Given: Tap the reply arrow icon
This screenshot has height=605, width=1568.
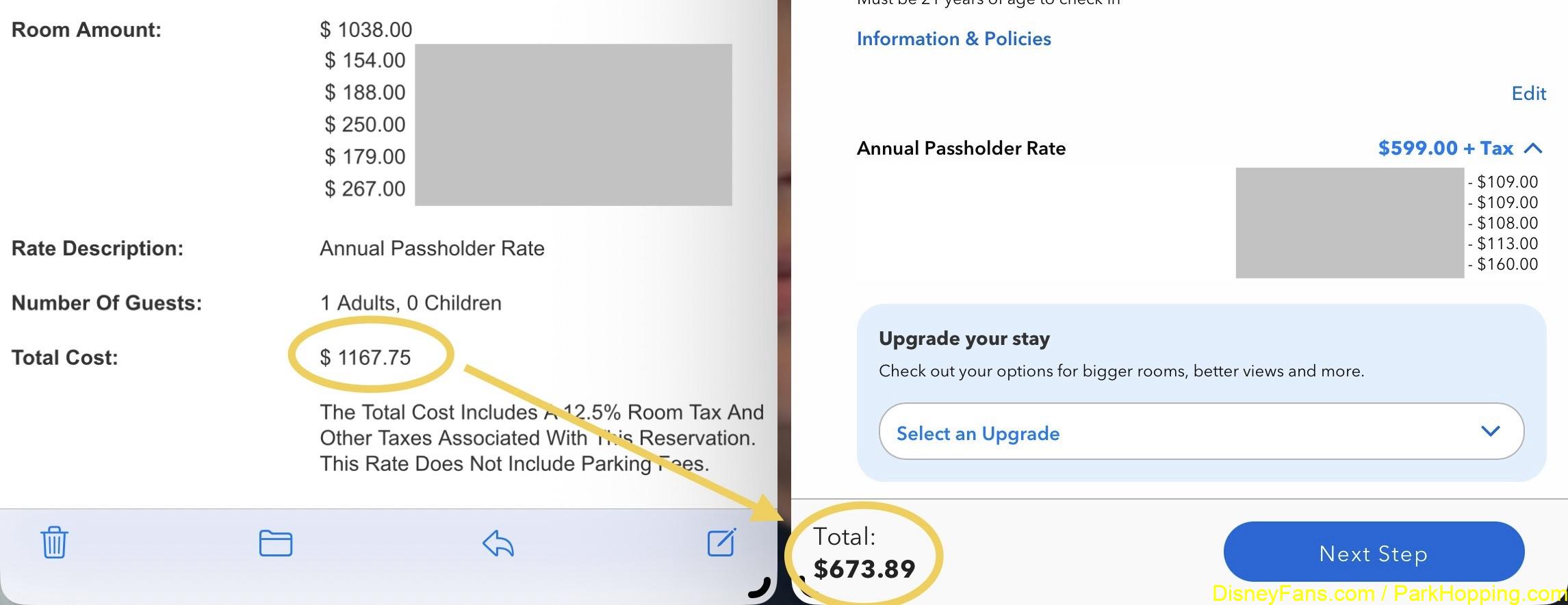Looking at the screenshot, I should click(x=498, y=543).
